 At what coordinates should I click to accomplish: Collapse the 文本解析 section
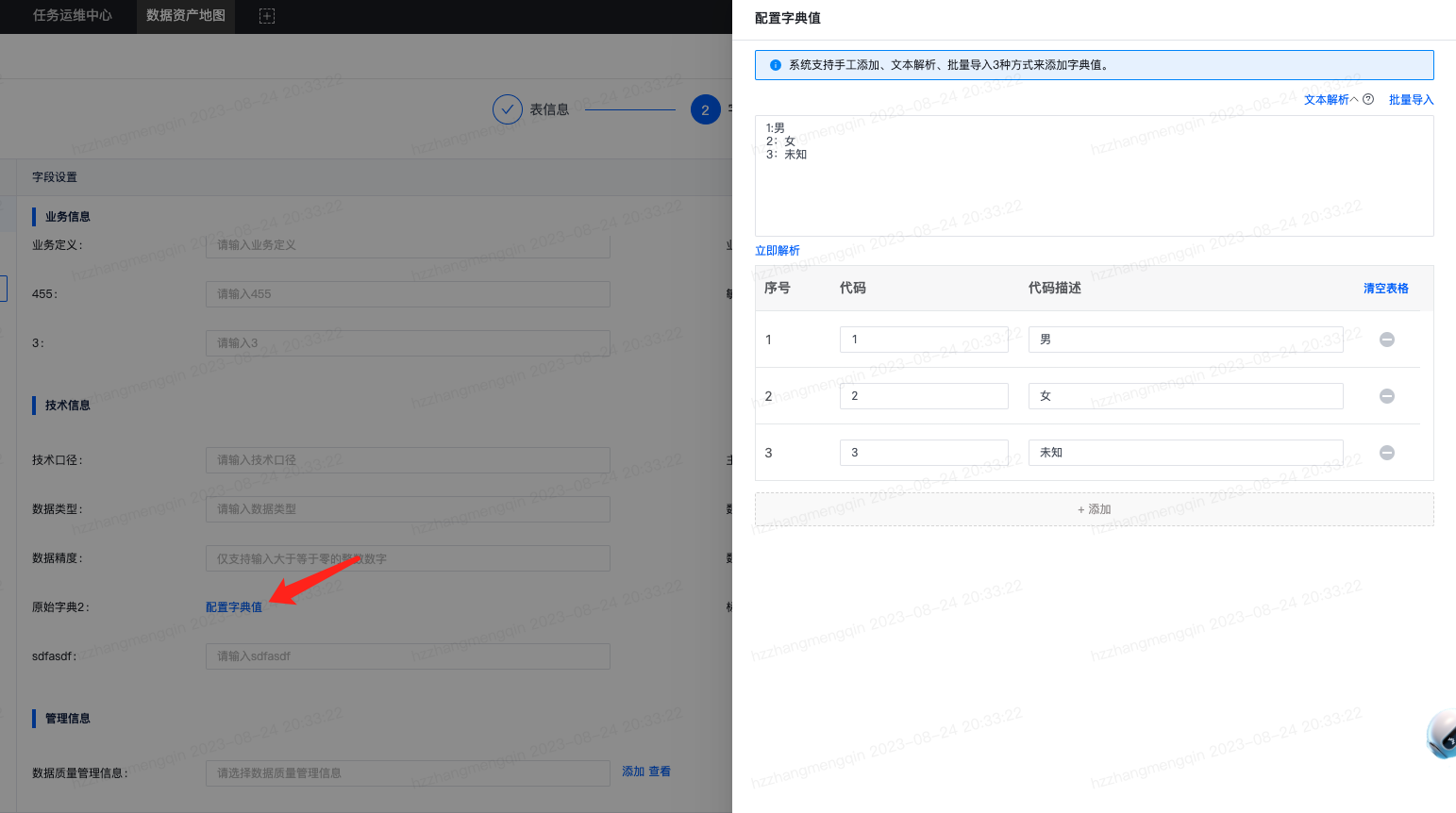click(x=1330, y=99)
